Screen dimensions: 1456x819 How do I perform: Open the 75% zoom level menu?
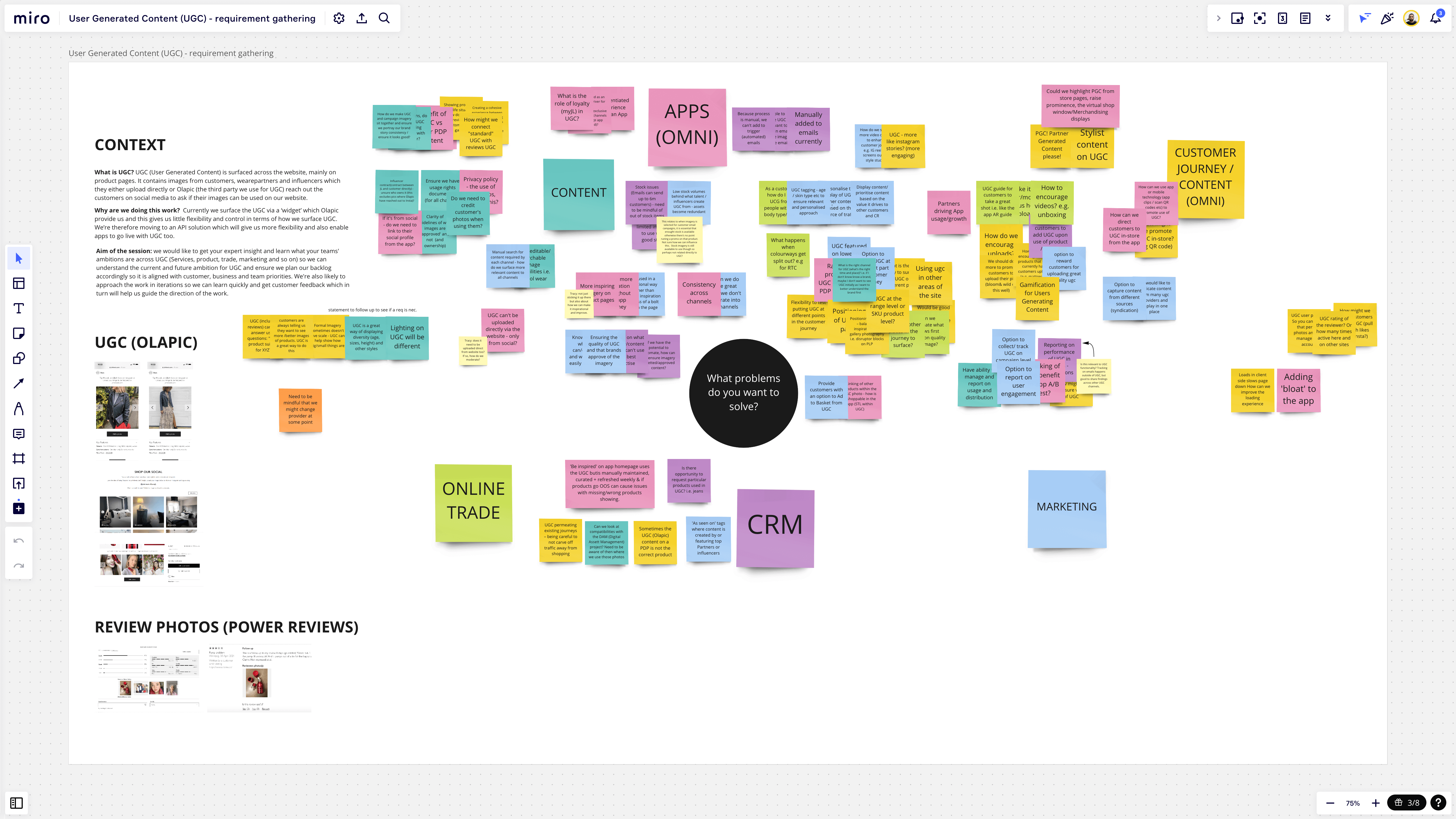point(1352,803)
